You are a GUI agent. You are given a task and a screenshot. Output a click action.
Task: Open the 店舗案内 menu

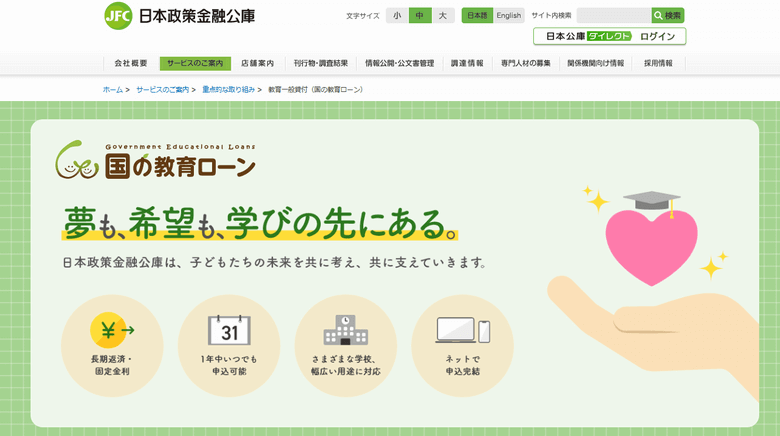click(257, 63)
